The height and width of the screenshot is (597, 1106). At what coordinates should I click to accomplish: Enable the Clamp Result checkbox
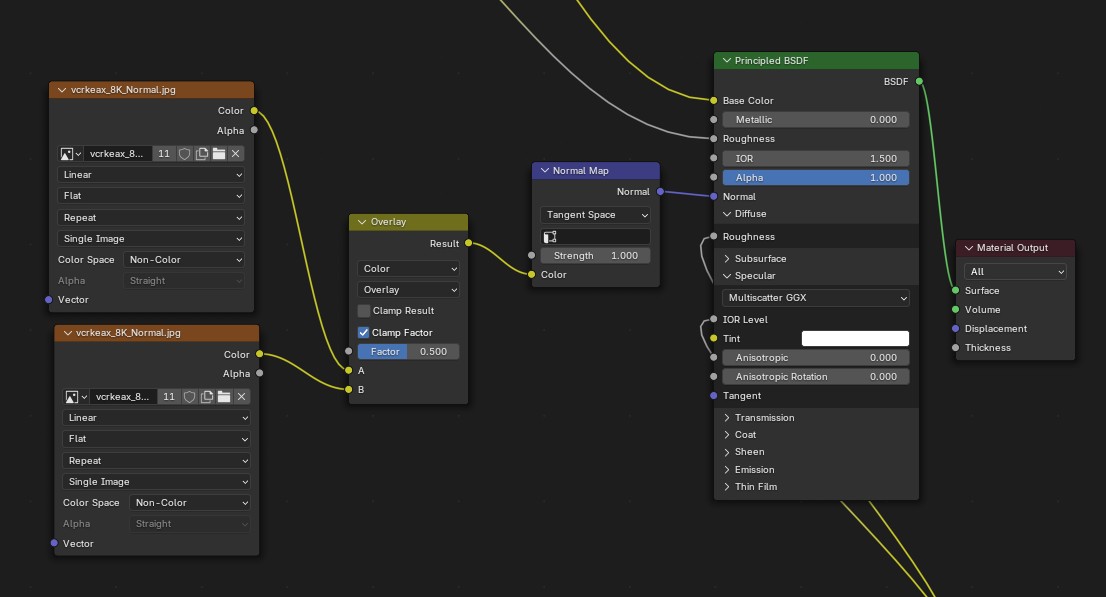pyautogui.click(x=364, y=310)
